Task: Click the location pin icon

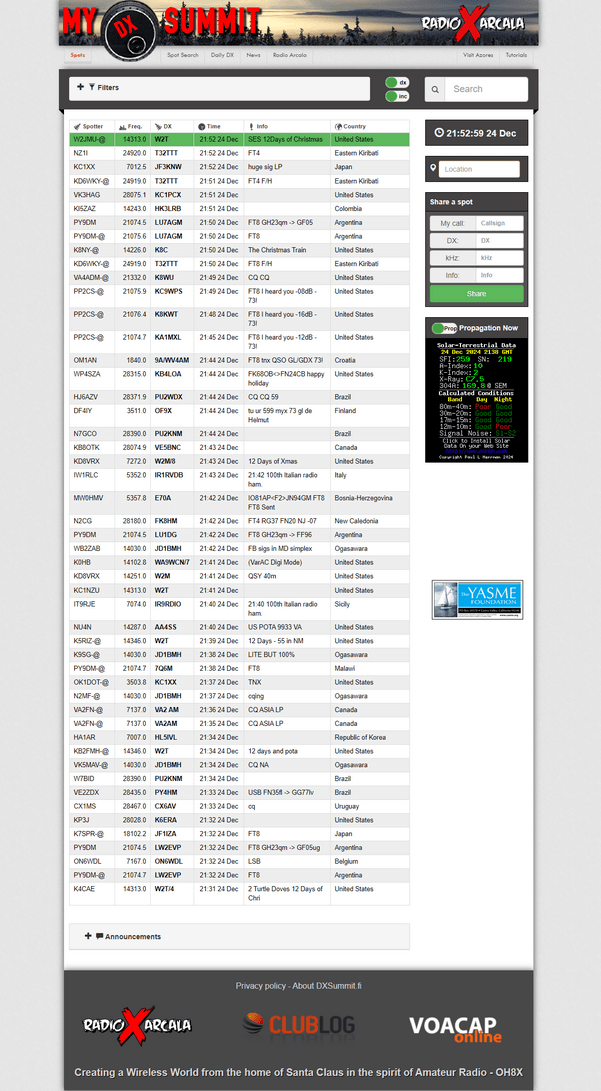Action: [x=438, y=169]
